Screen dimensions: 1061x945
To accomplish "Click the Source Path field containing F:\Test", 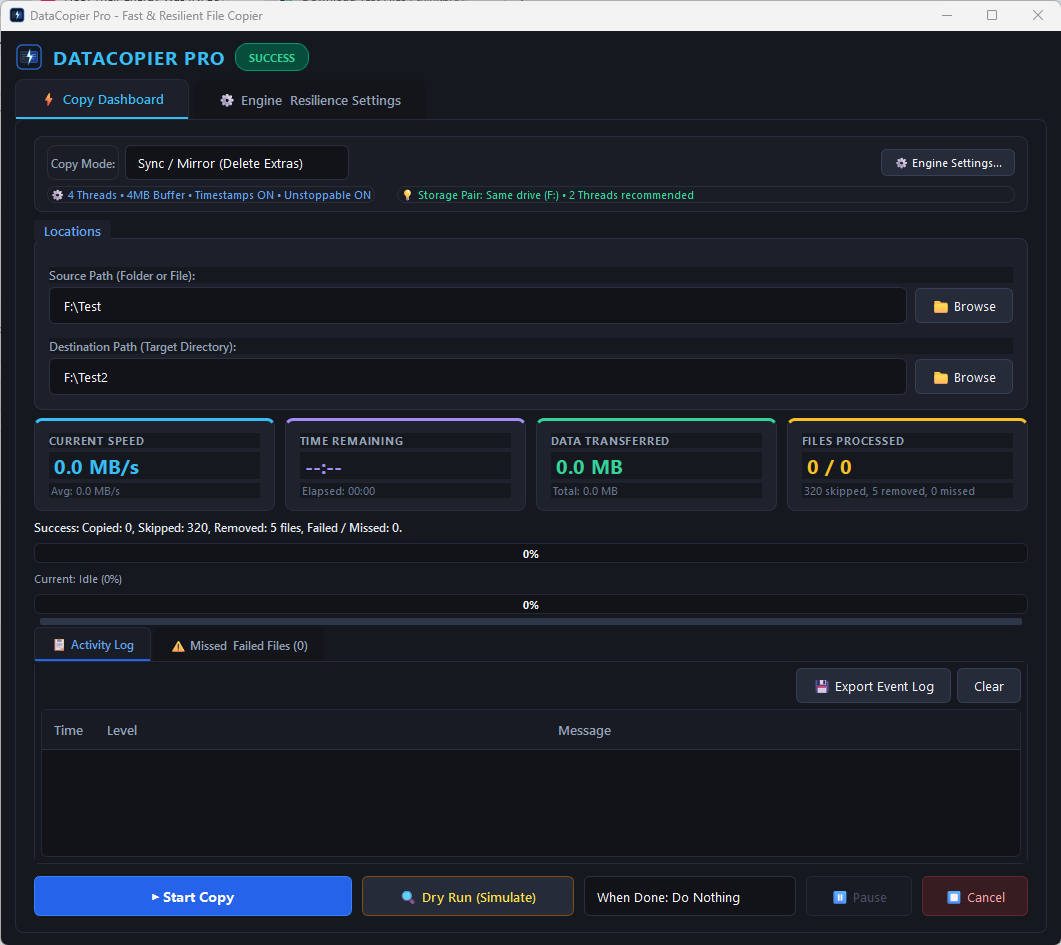I will click(x=478, y=306).
